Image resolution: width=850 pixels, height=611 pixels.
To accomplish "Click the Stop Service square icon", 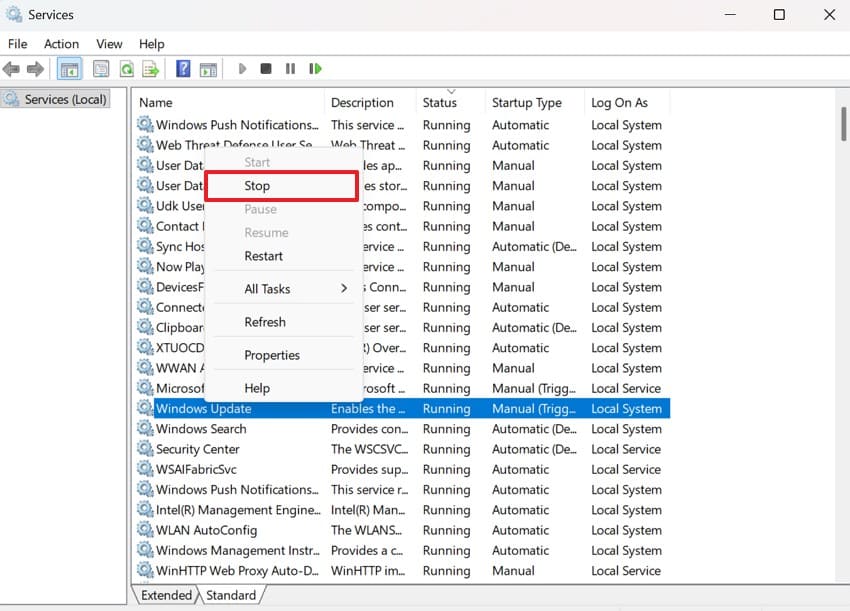I will (x=266, y=69).
